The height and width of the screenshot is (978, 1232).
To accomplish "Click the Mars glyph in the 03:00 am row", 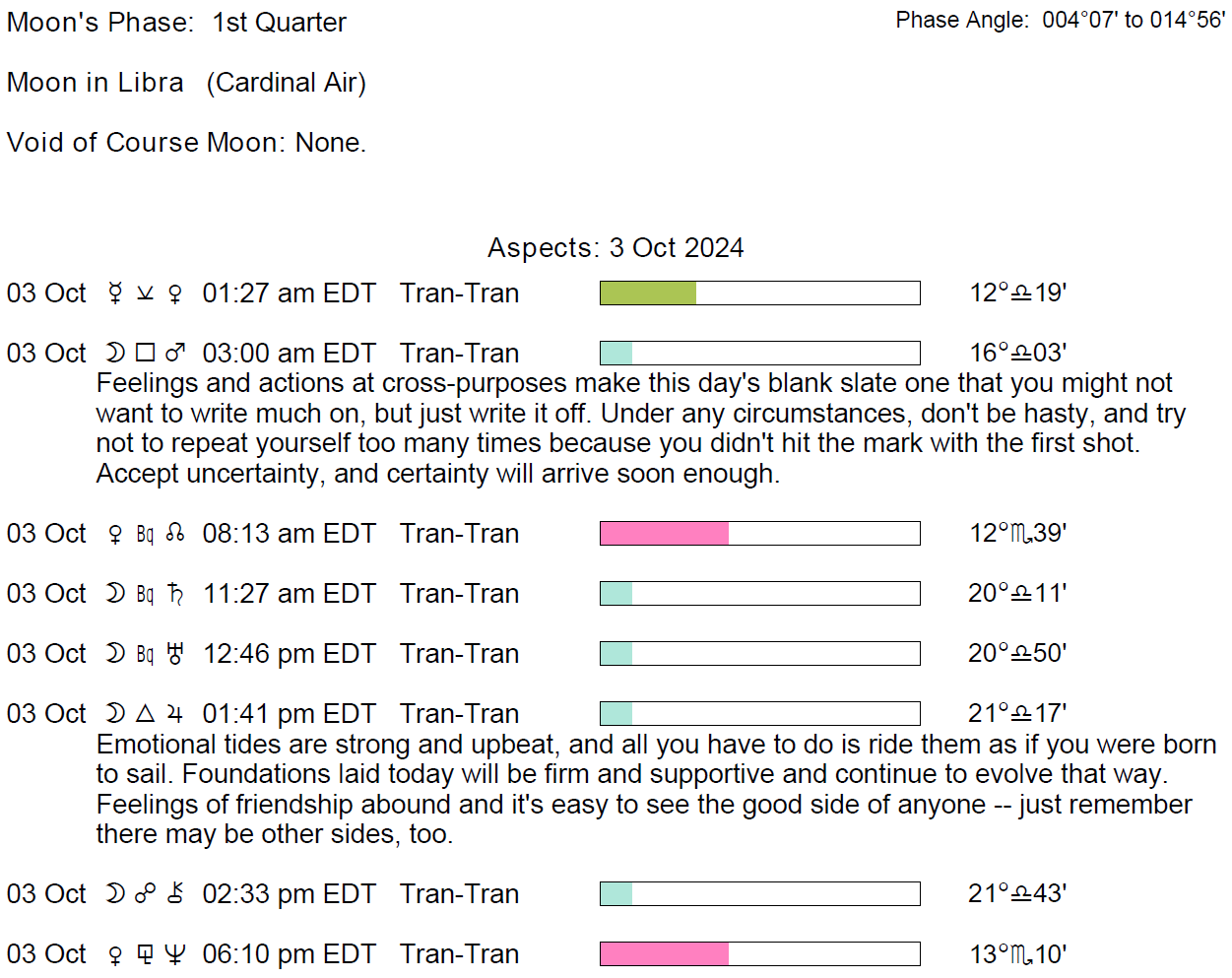I will click(x=175, y=354).
